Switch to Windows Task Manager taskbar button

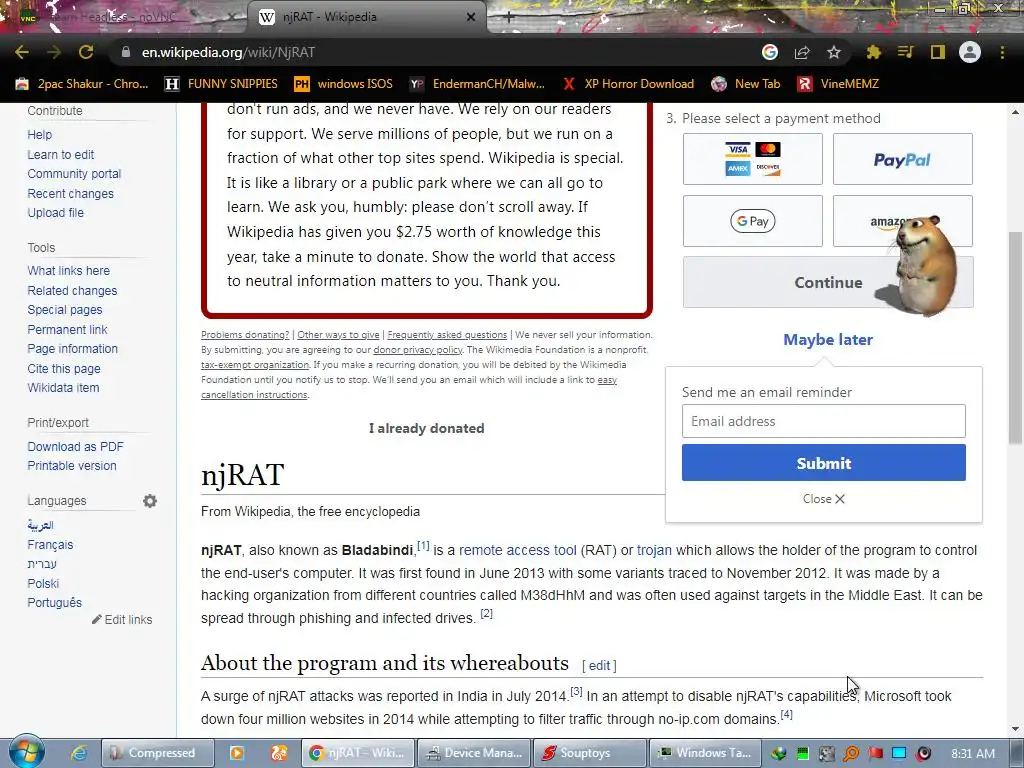pos(705,753)
